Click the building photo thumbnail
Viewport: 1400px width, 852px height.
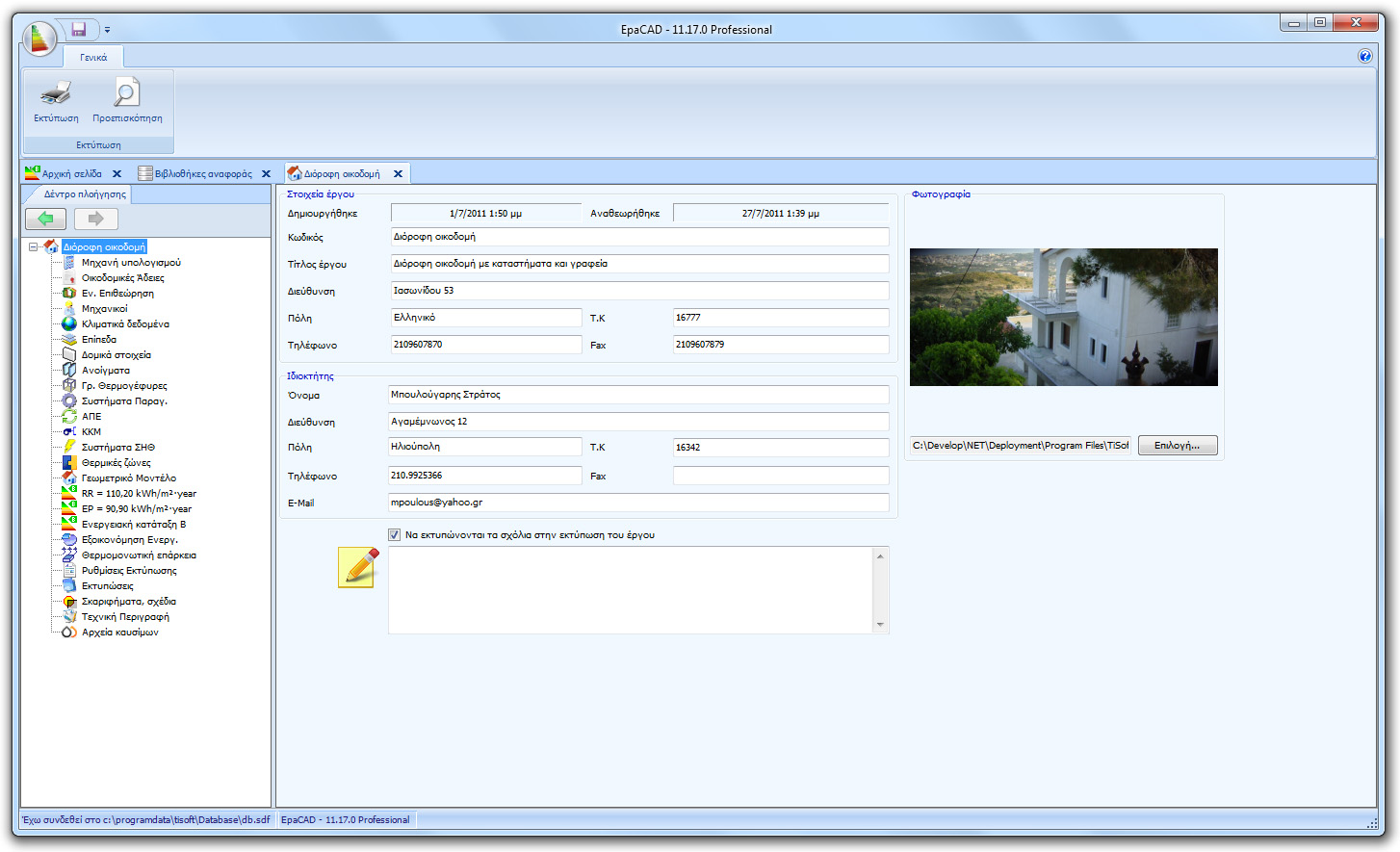(x=1063, y=317)
